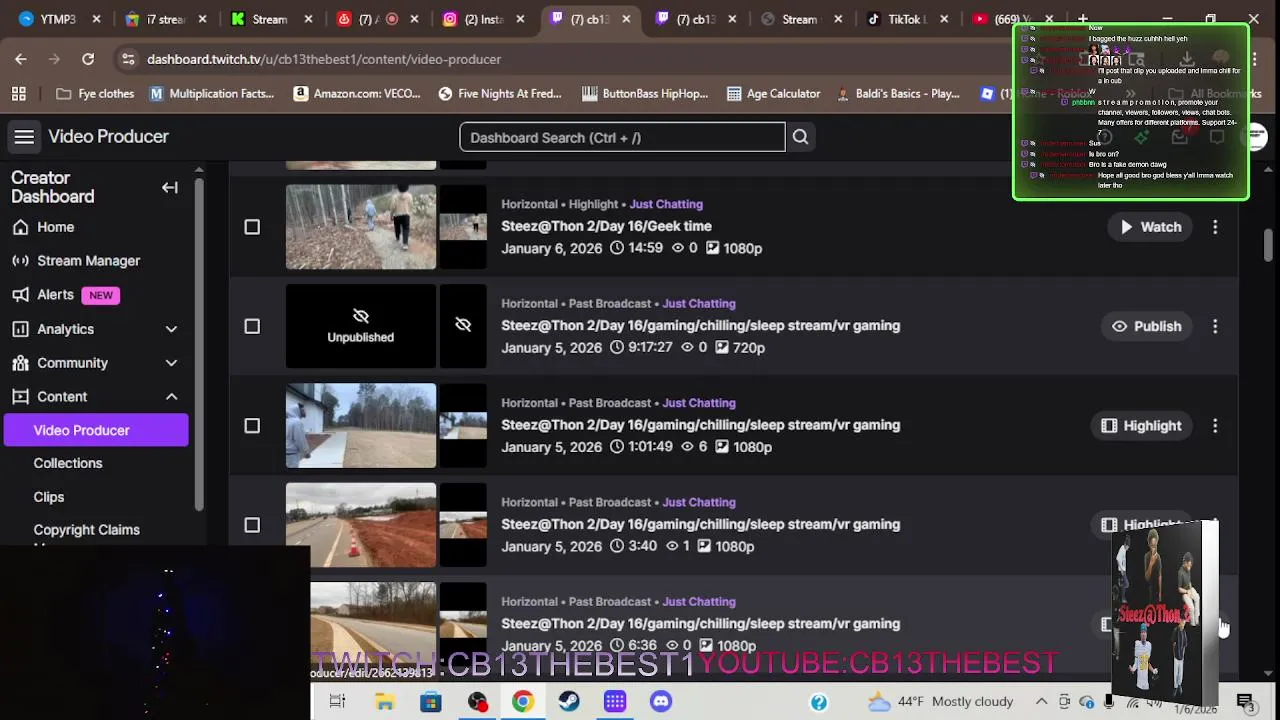
Task: Open the Amazon.com bookmark
Action: (357, 94)
